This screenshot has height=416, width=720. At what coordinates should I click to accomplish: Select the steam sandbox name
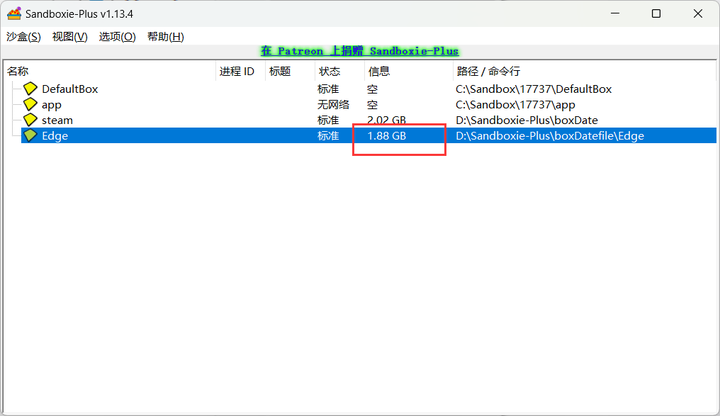coord(57,120)
